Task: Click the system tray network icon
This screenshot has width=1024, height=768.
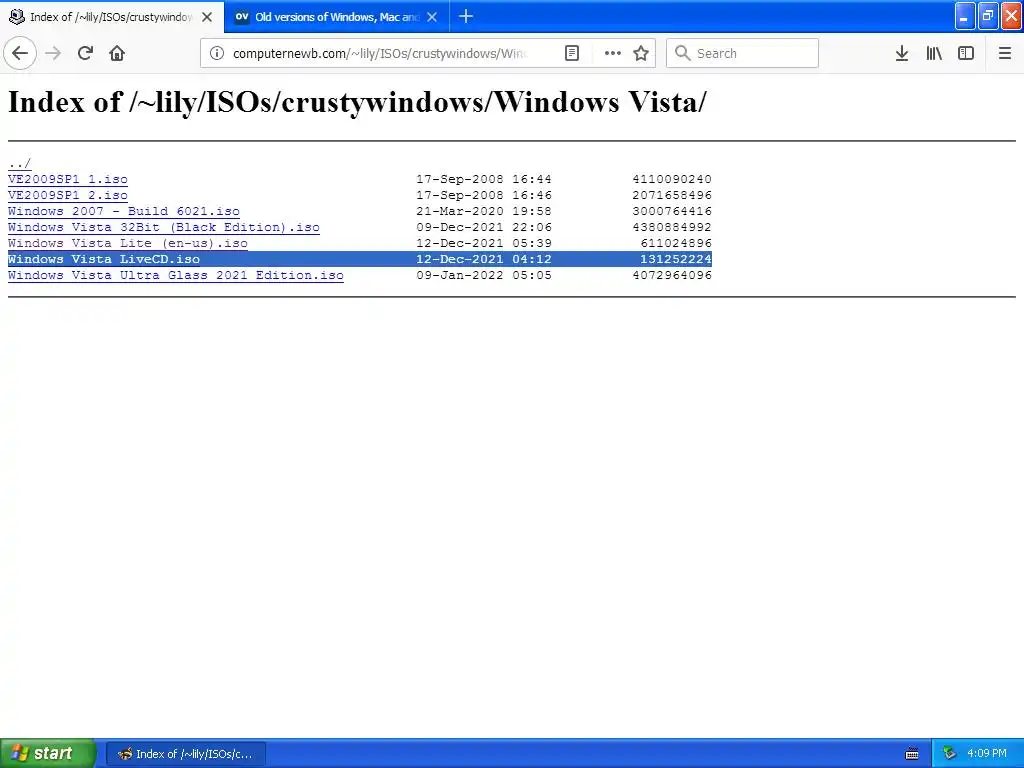Action: pos(950,754)
